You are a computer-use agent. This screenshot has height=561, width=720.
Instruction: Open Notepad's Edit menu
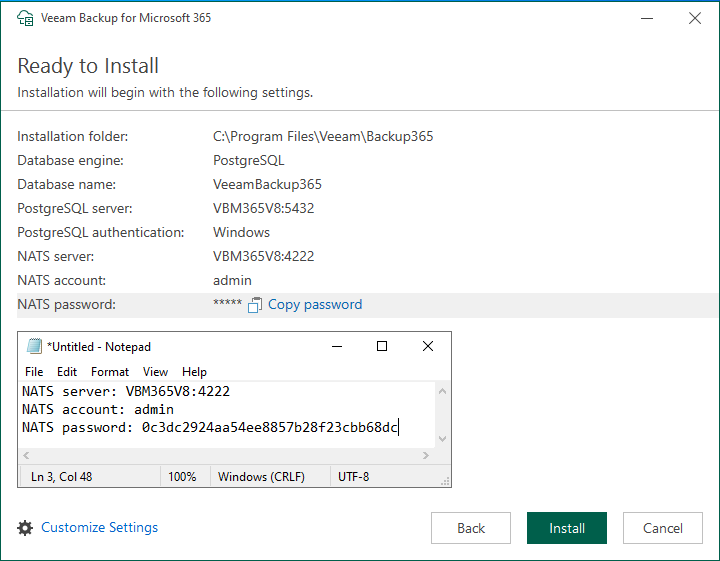click(67, 372)
